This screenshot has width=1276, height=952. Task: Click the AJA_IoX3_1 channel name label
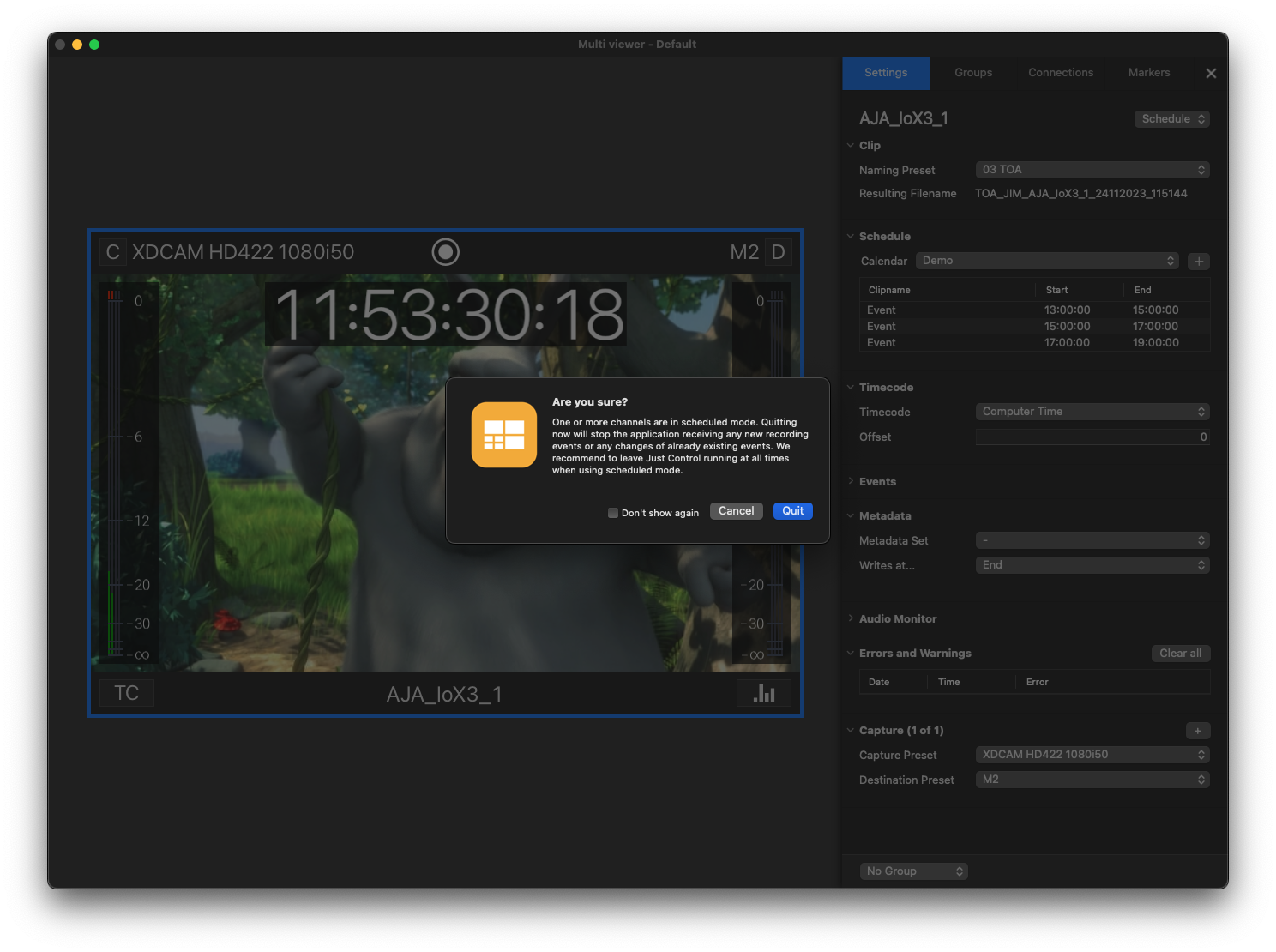444,694
